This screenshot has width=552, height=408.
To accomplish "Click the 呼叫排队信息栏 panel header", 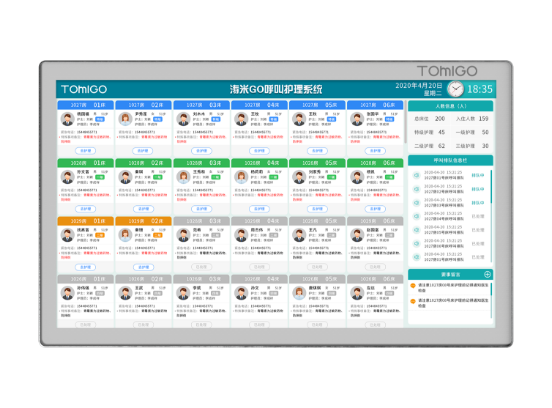I will [x=451, y=161].
